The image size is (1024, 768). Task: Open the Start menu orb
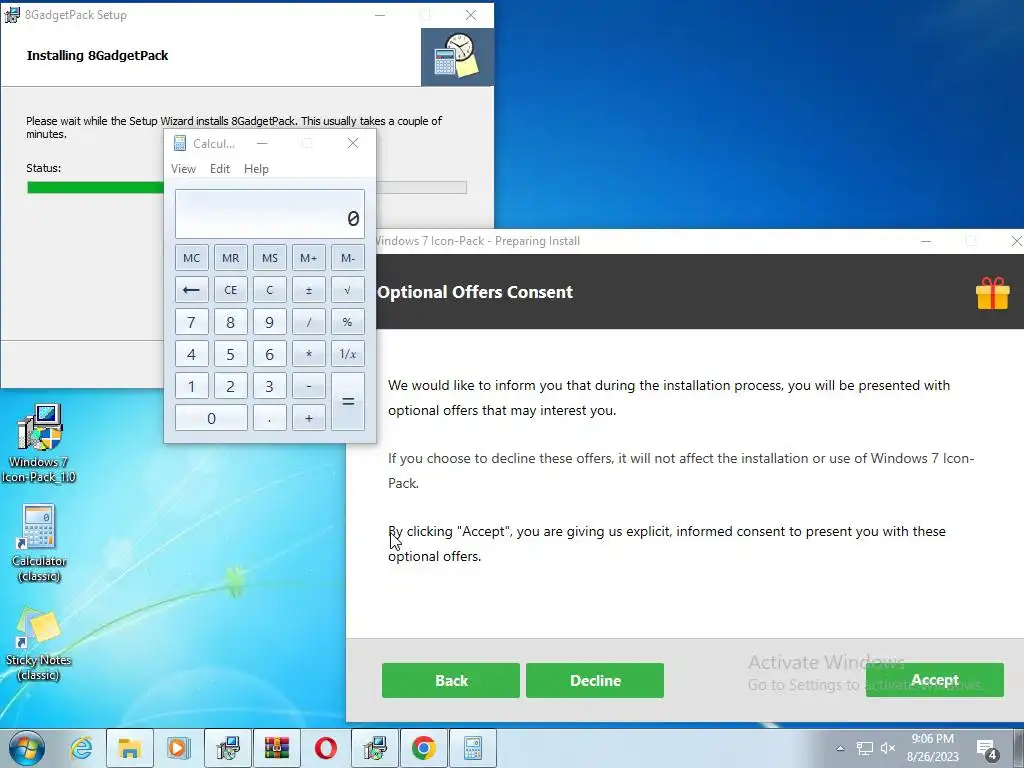[x=27, y=748]
